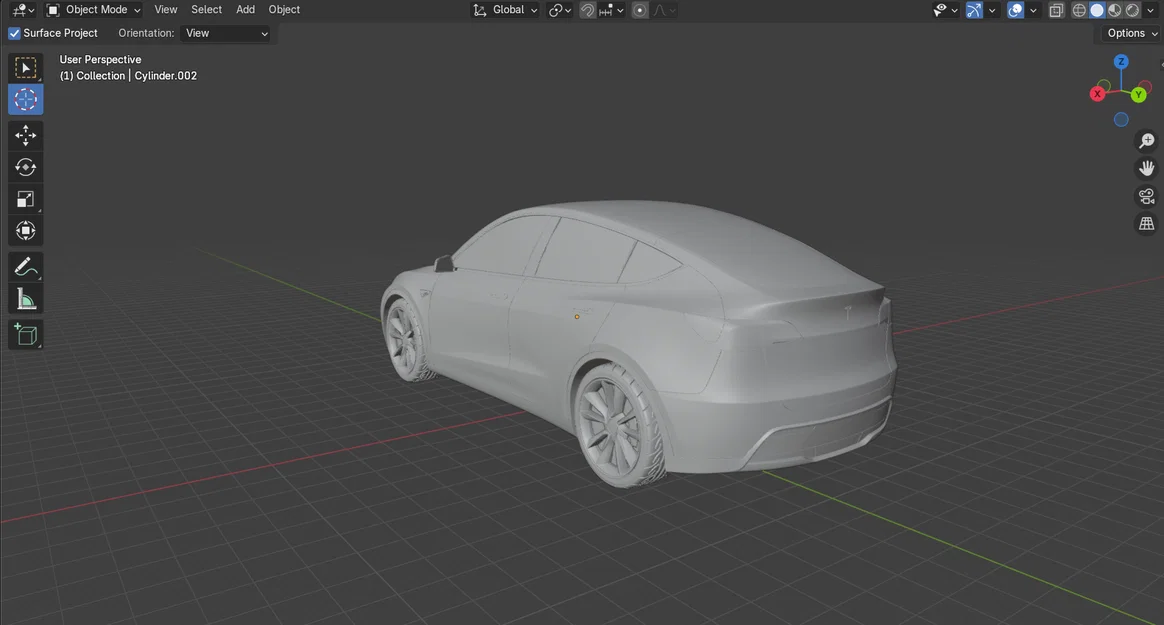The height and width of the screenshot is (625, 1164).
Task: Select the Rotate tool
Action: (x=25, y=167)
